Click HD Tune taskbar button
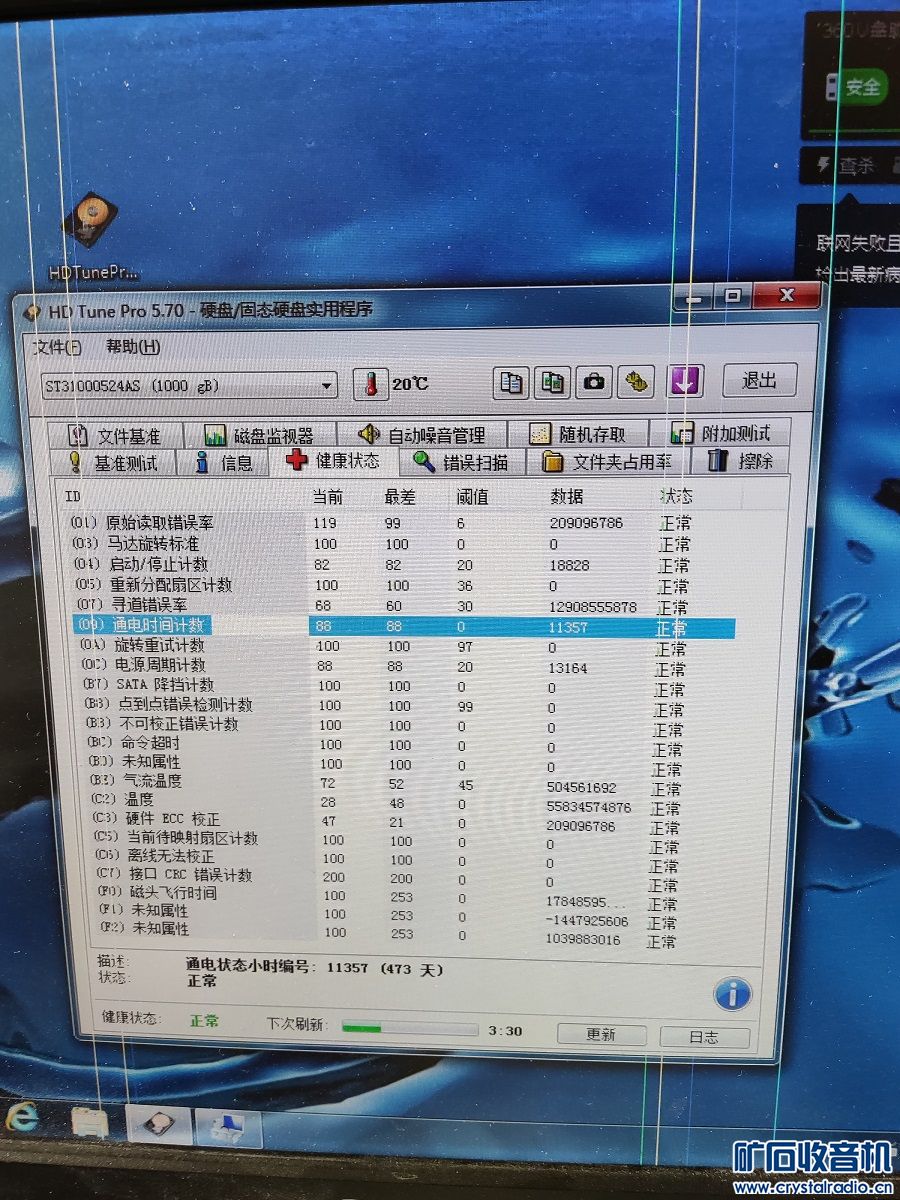 pyautogui.click(x=157, y=1125)
